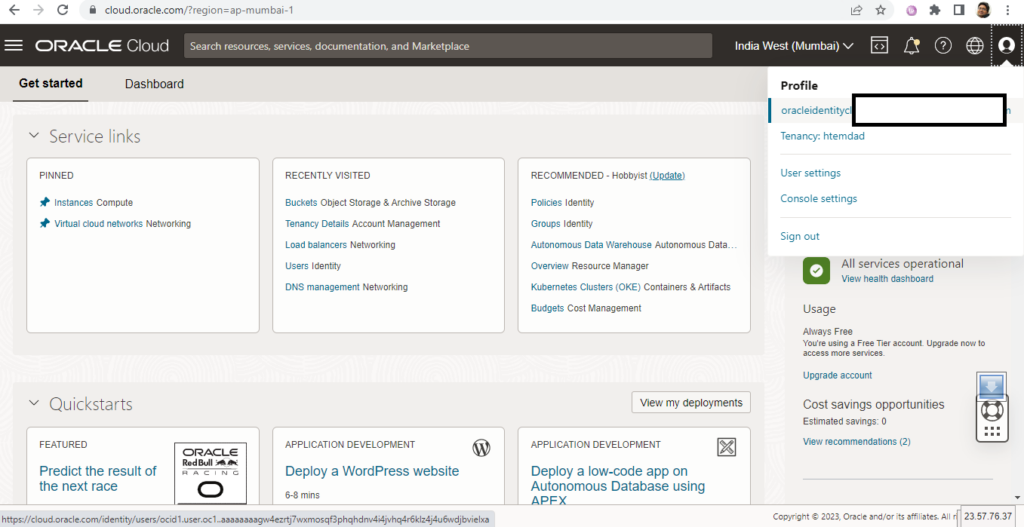The width and height of the screenshot is (1024, 527).
Task: Click the Oracle Cloud search field
Action: tap(448, 46)
